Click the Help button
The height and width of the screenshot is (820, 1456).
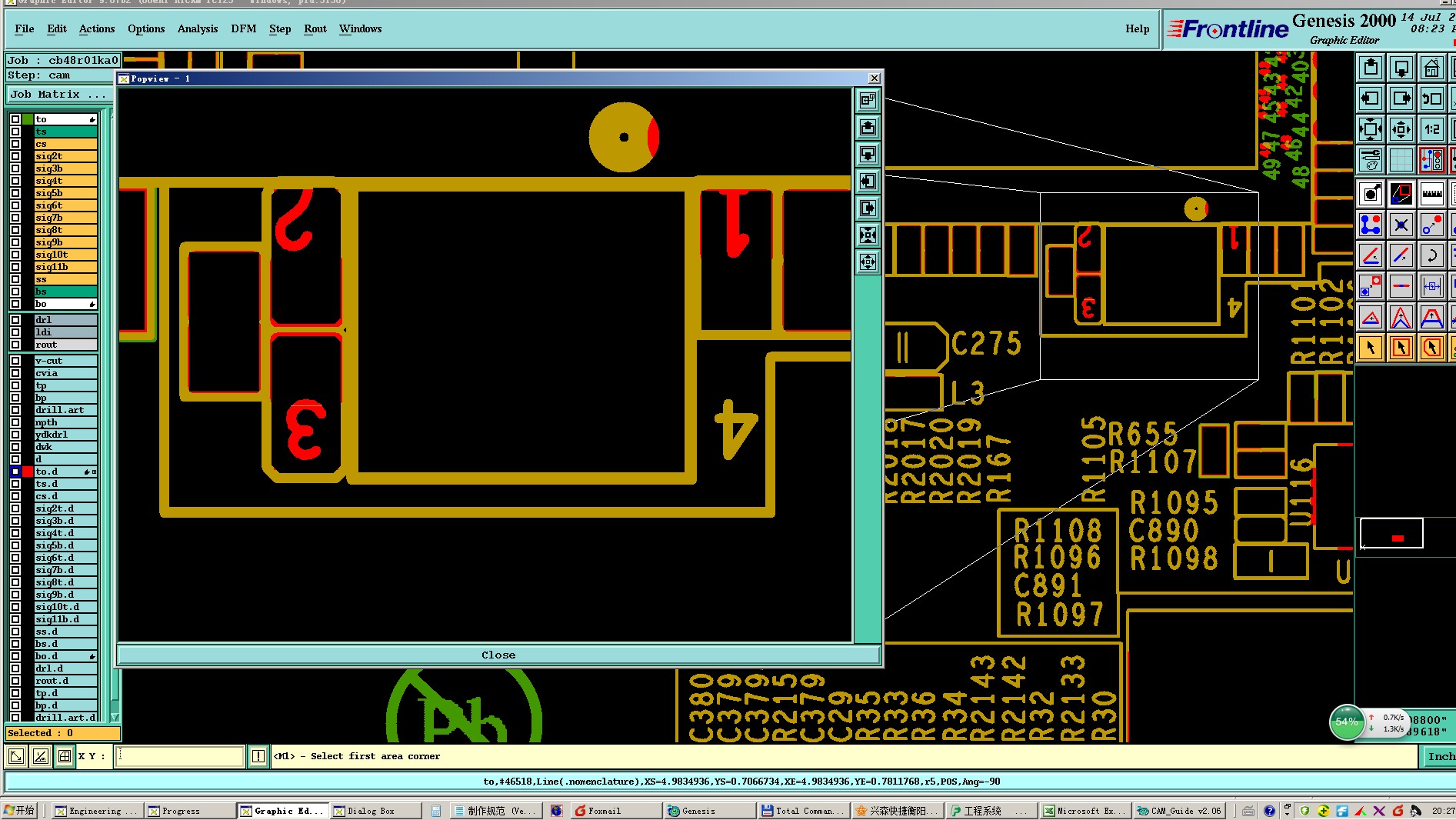coord(1137,29)
